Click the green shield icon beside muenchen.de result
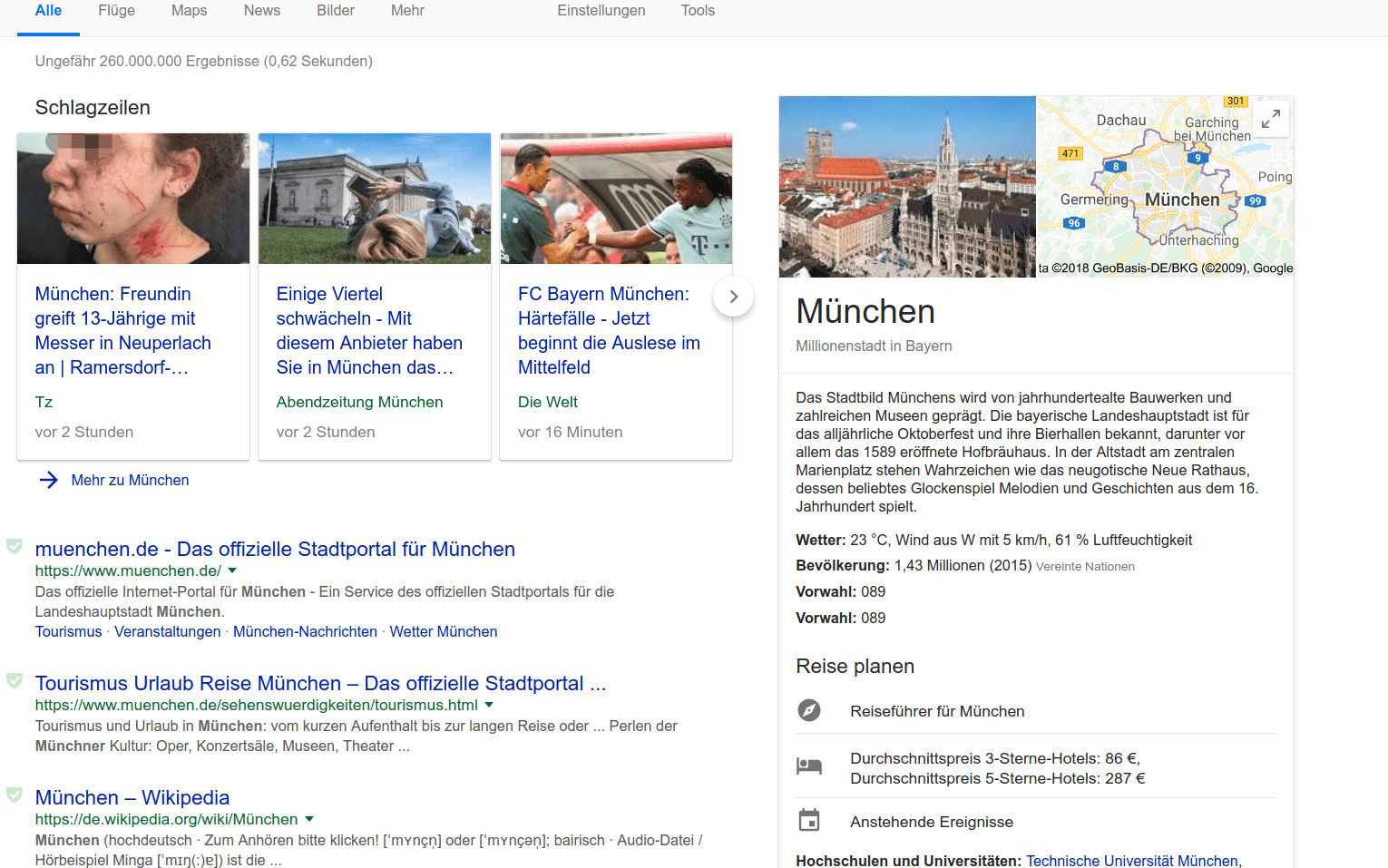Image resolution: width=1388 pixels, height=868 pixels. coord(15,546)
